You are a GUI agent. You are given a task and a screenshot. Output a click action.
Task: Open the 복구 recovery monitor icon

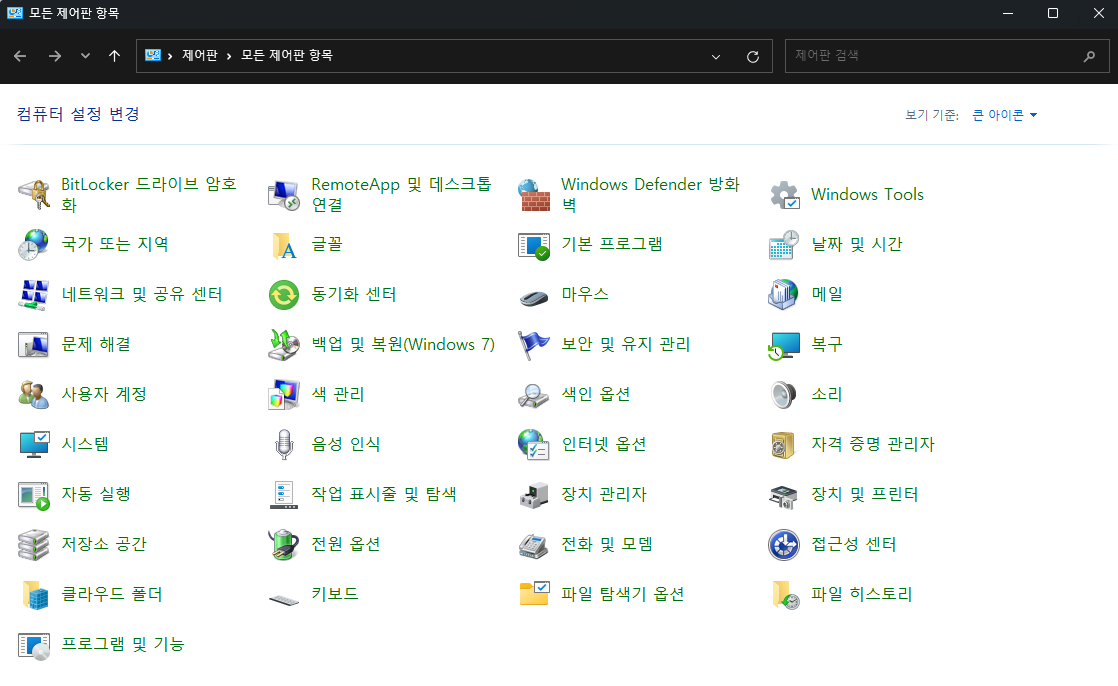pyautogui.click(x=784, y=344)
